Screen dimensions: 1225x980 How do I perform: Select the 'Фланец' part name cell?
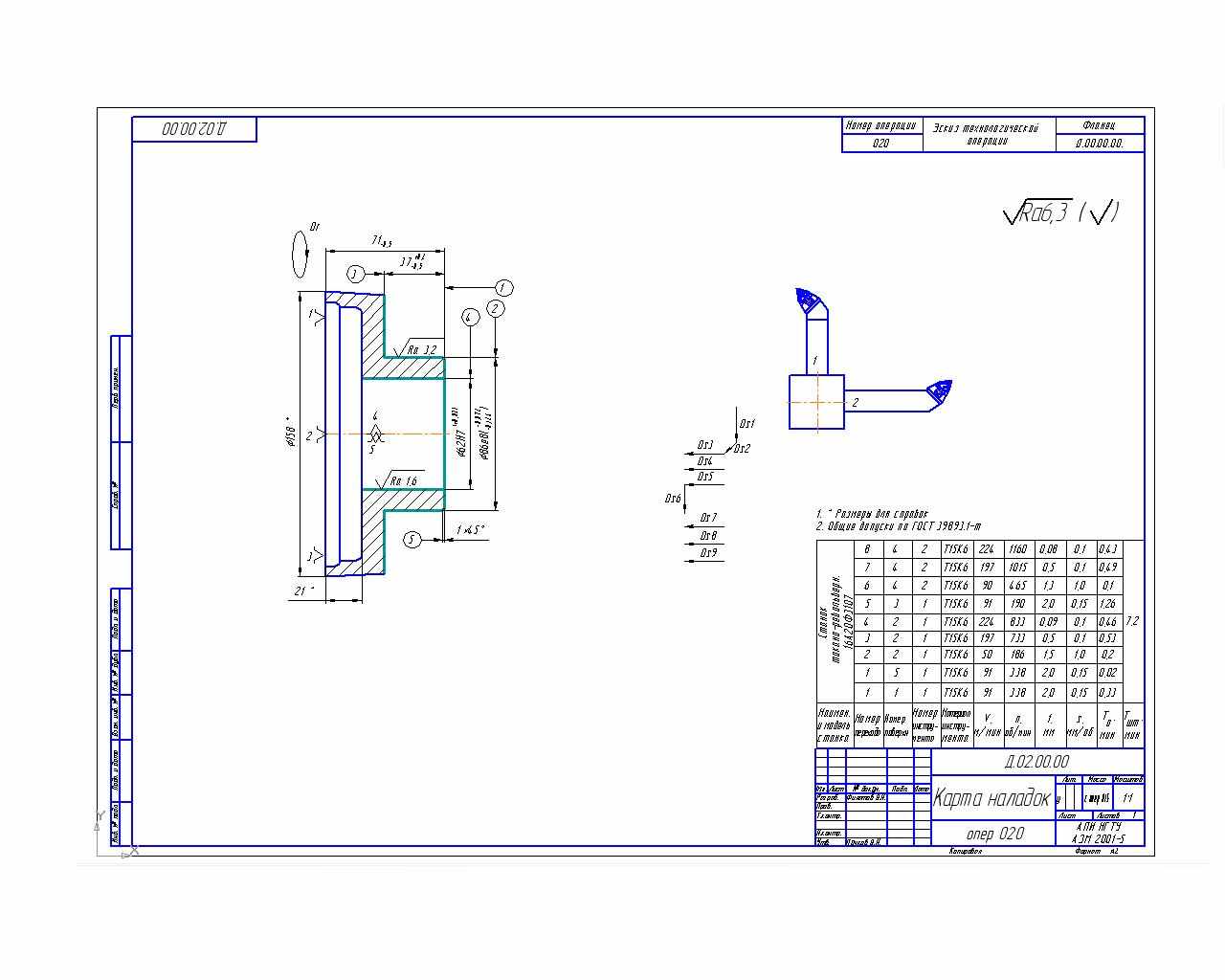point(1100,125)
